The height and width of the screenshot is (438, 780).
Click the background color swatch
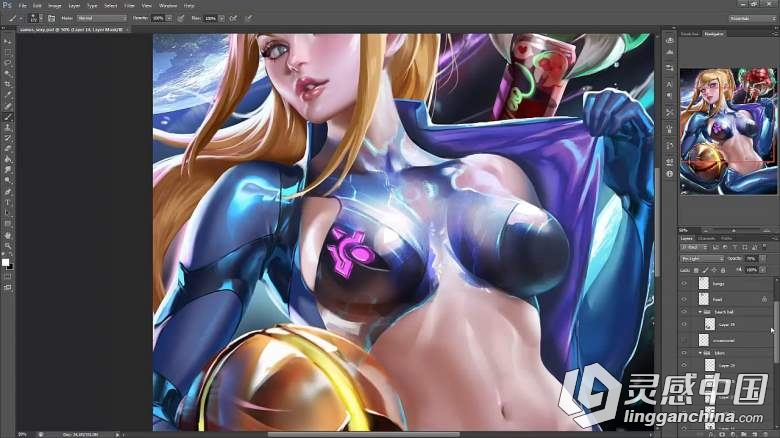click(x=10, y=266)
